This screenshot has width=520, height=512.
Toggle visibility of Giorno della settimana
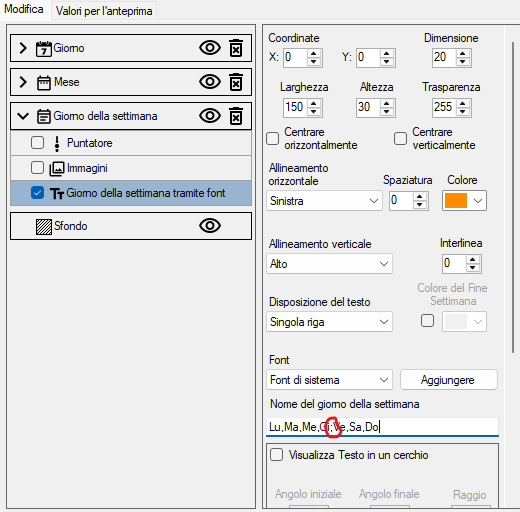tap(210, 116)
